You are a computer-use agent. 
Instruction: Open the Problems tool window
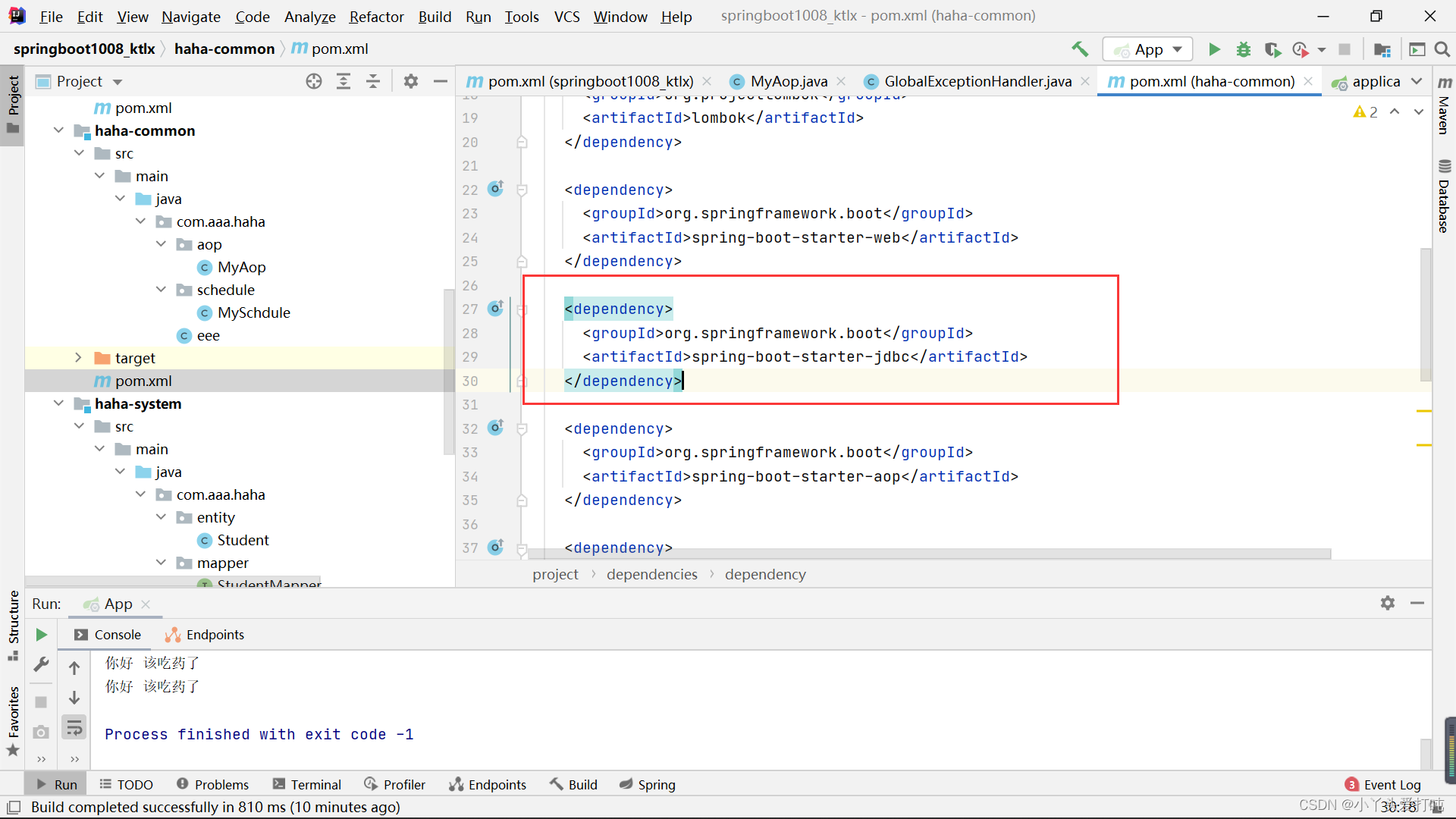click(212, 784)
